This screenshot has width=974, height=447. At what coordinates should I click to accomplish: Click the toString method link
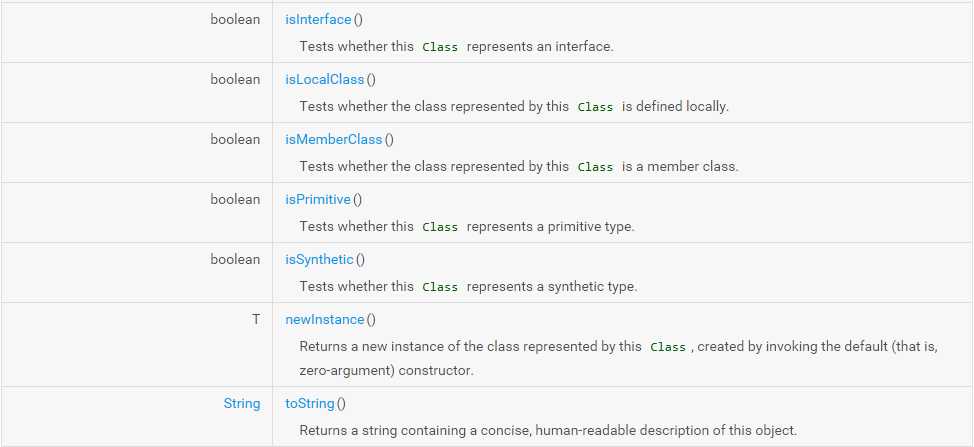tap(310, 404)
